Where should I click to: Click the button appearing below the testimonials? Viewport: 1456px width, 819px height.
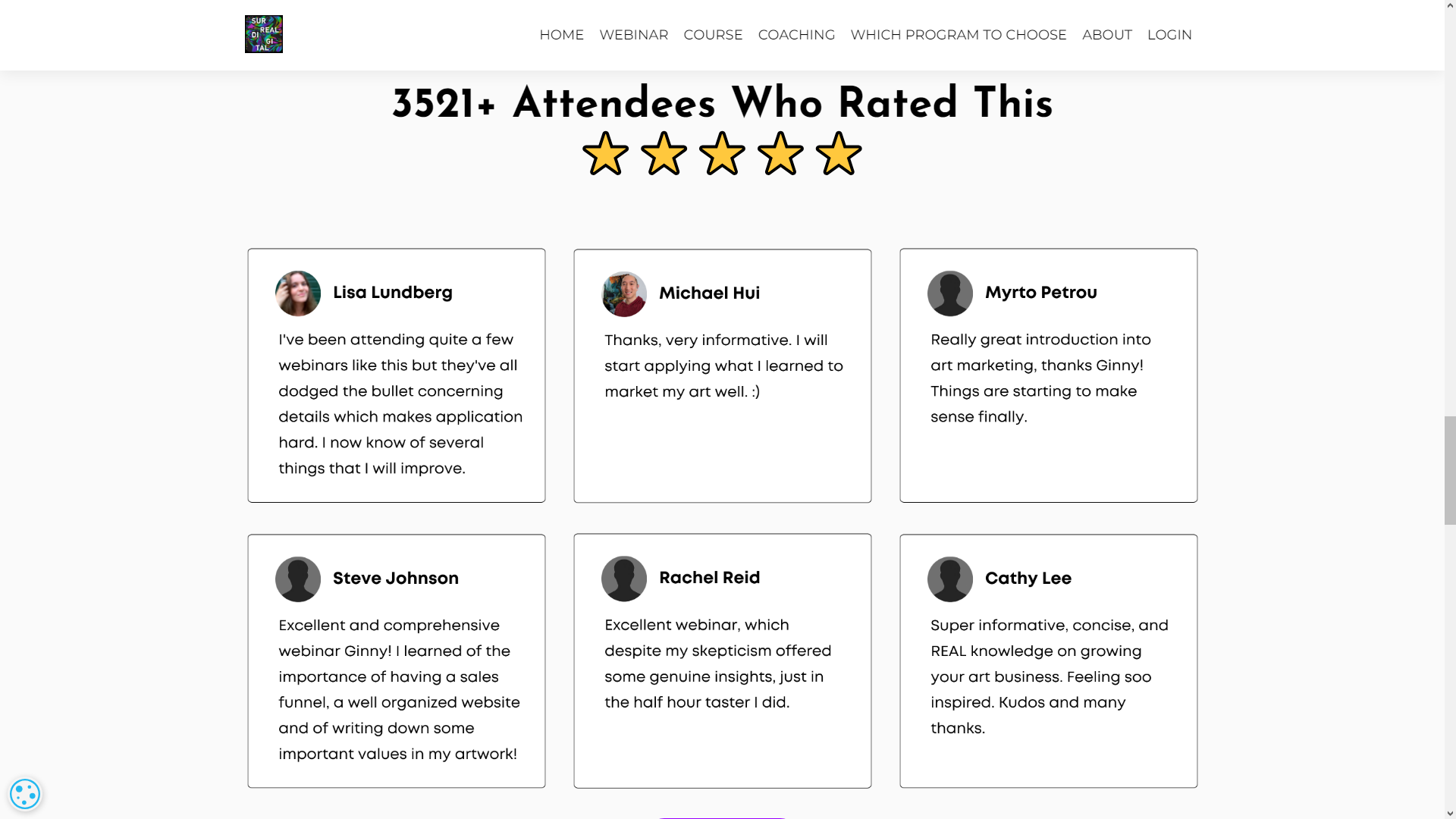(x=722, y=817)
